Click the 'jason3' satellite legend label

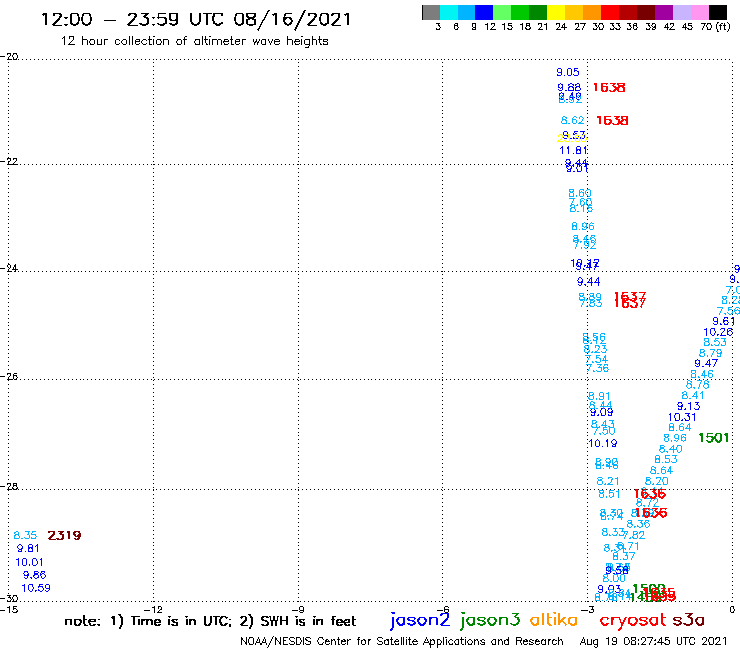pyautogui.click(x=490, y=620)
